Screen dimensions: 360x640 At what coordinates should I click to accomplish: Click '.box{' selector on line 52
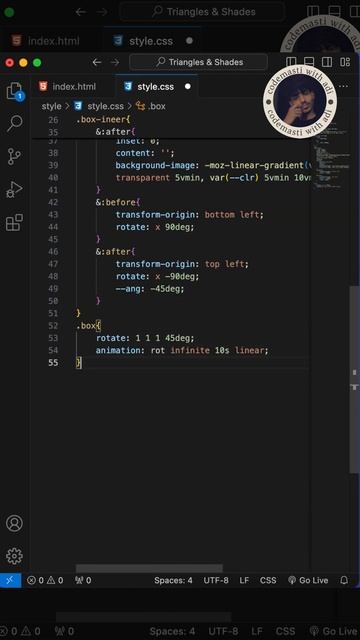pos(88,326)
